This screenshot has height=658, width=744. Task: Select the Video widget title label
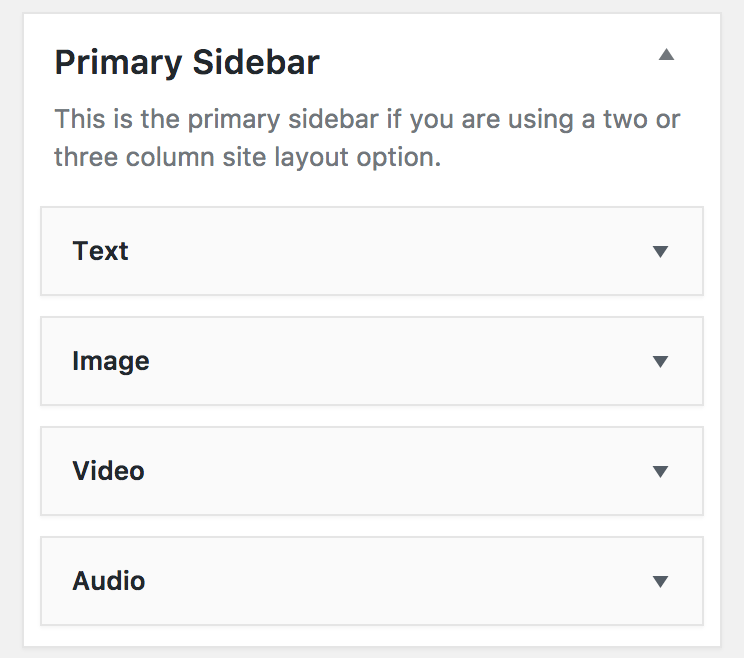pos(108,471)
